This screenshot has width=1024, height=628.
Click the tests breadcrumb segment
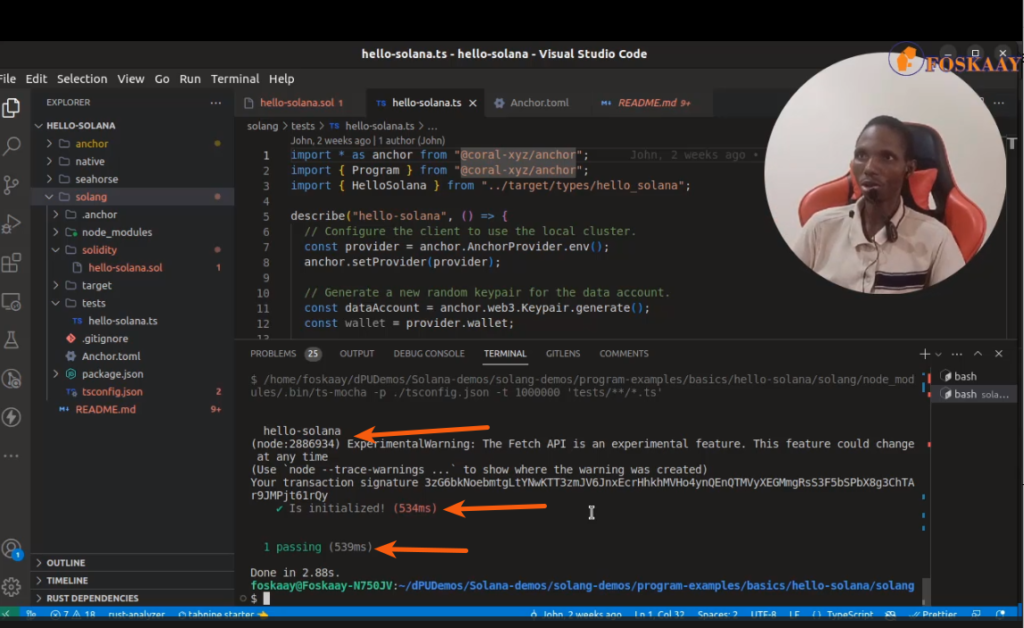pos(303,126)
